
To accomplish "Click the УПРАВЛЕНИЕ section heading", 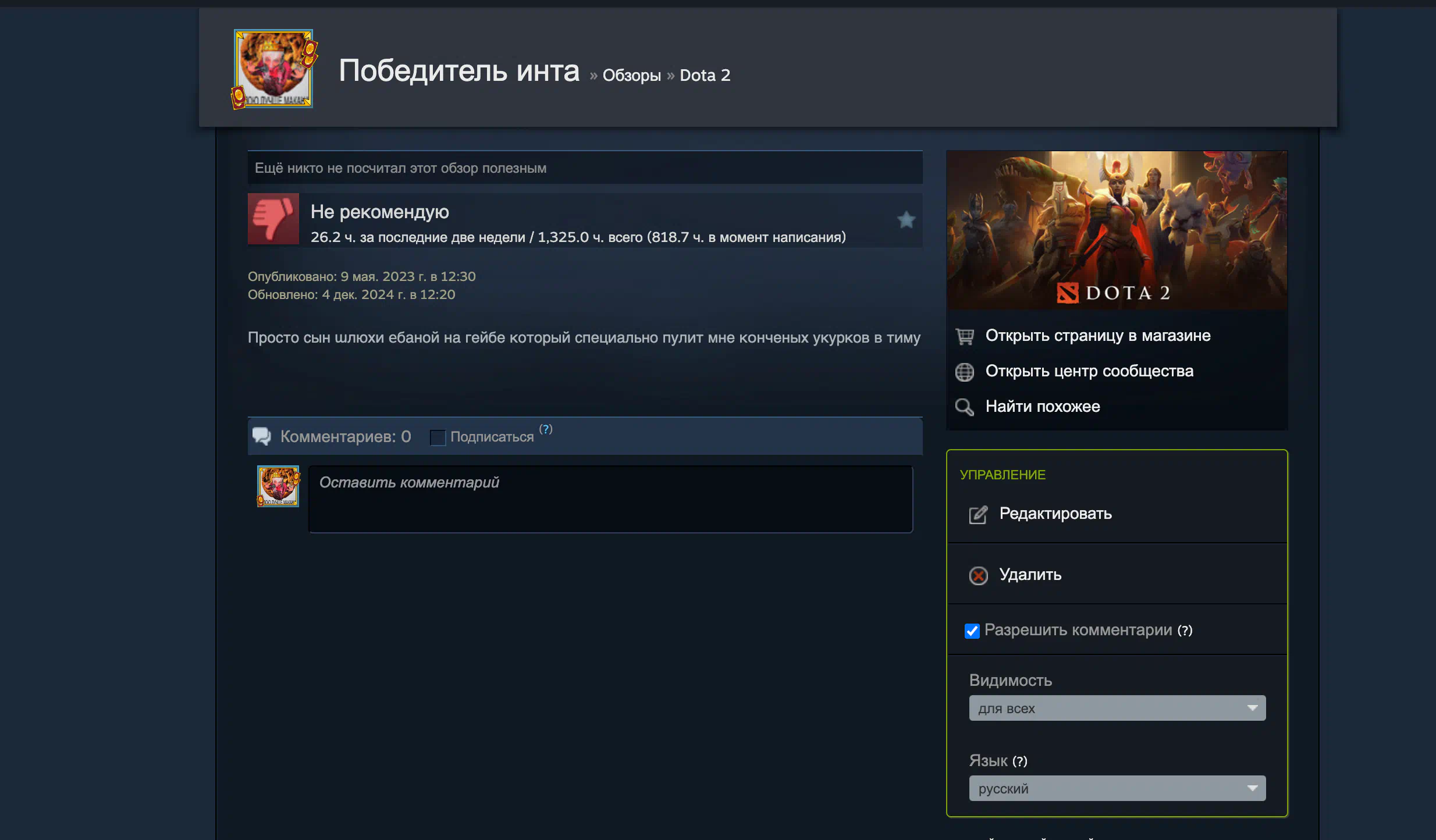I will pos(1003,475).
